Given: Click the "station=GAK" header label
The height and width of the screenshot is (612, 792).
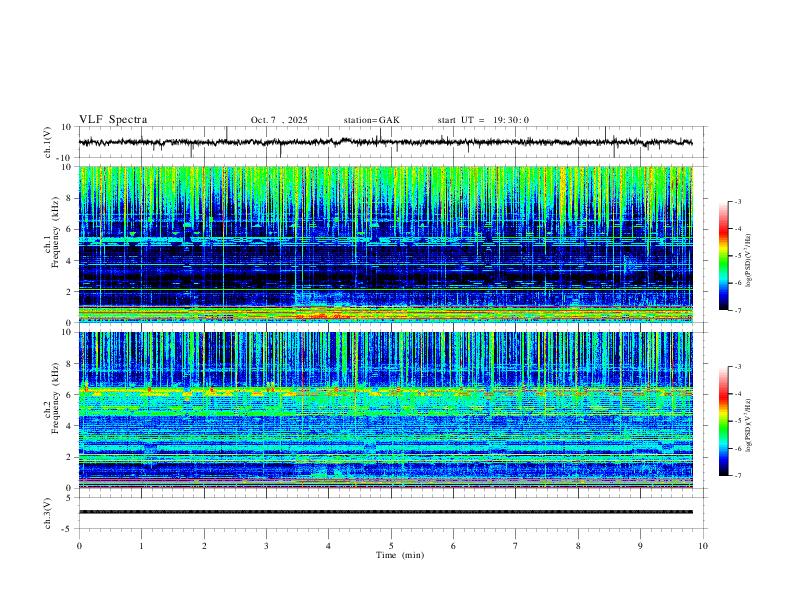Looking at the screenshot, I should click(371, 120).
